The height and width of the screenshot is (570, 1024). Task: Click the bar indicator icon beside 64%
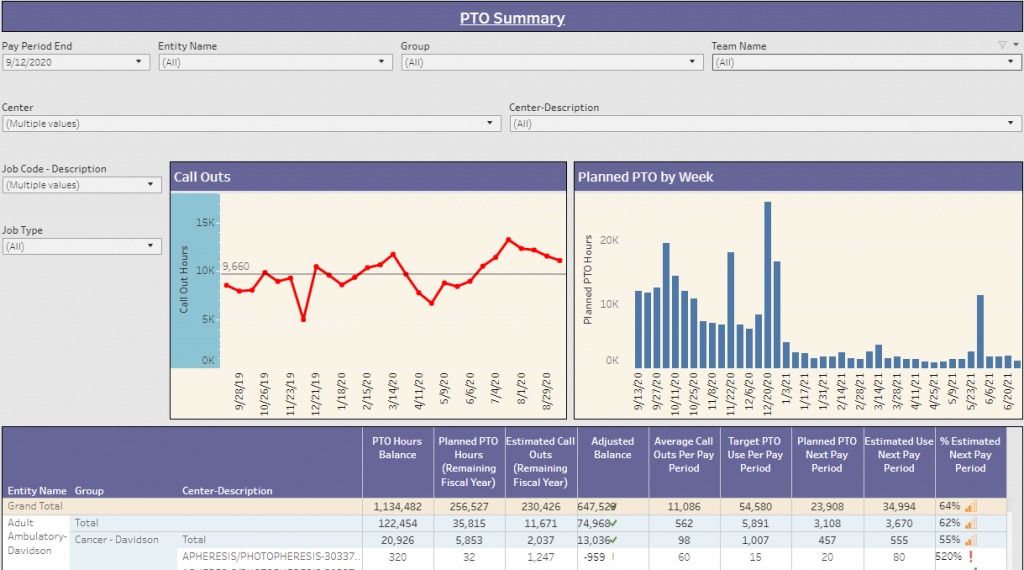click(x=970, y=506)
